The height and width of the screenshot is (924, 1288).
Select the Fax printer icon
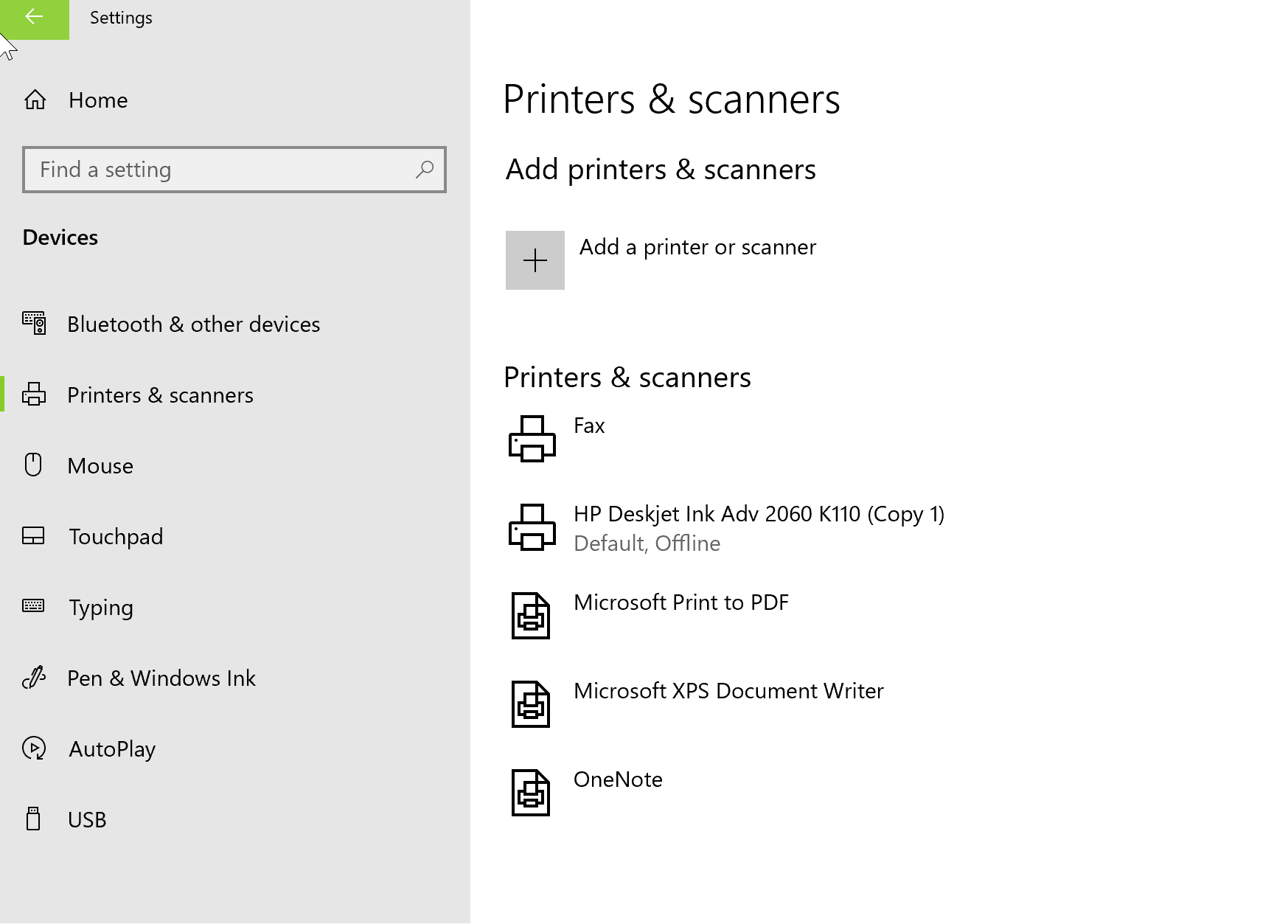tap(532, 439)
